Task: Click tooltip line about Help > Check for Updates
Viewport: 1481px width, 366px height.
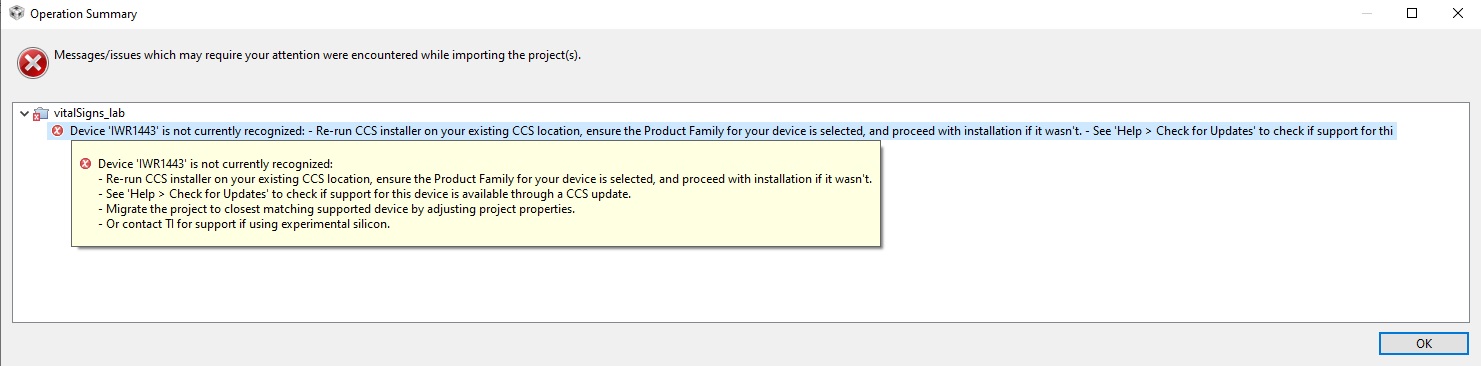Action: pos(364,194)
